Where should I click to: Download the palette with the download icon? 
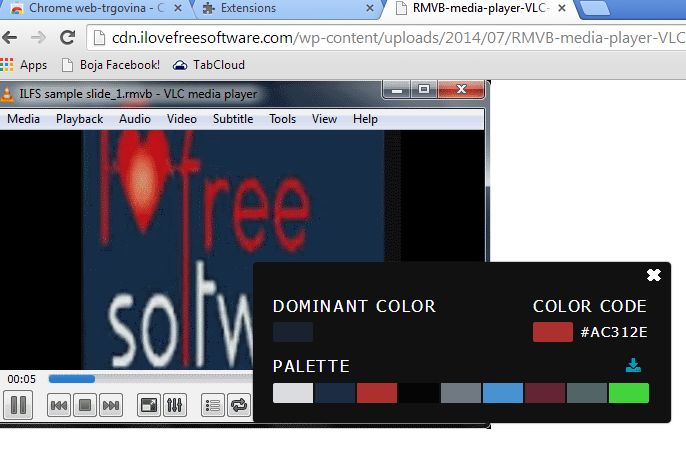[633, 365]
